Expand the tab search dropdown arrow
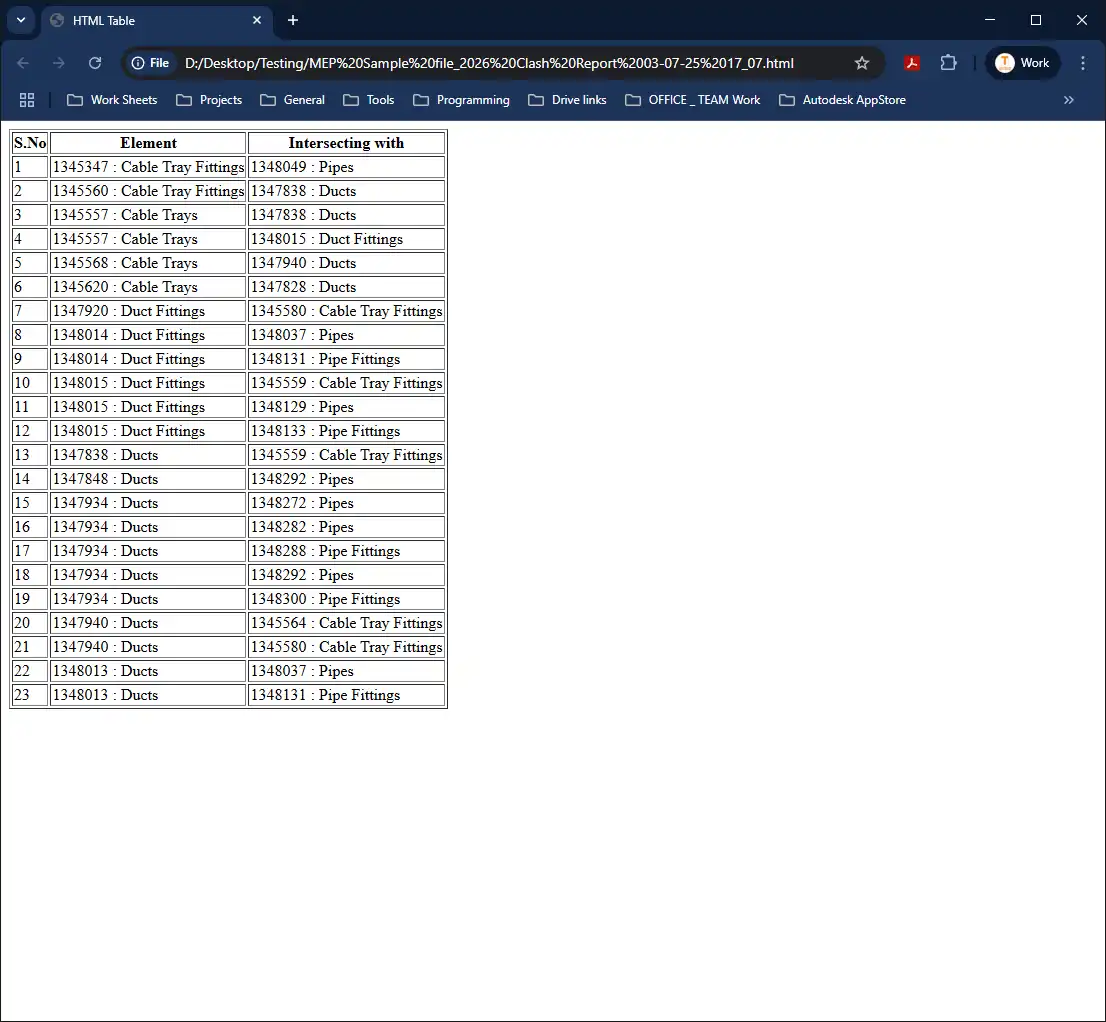 pos(21,20)
